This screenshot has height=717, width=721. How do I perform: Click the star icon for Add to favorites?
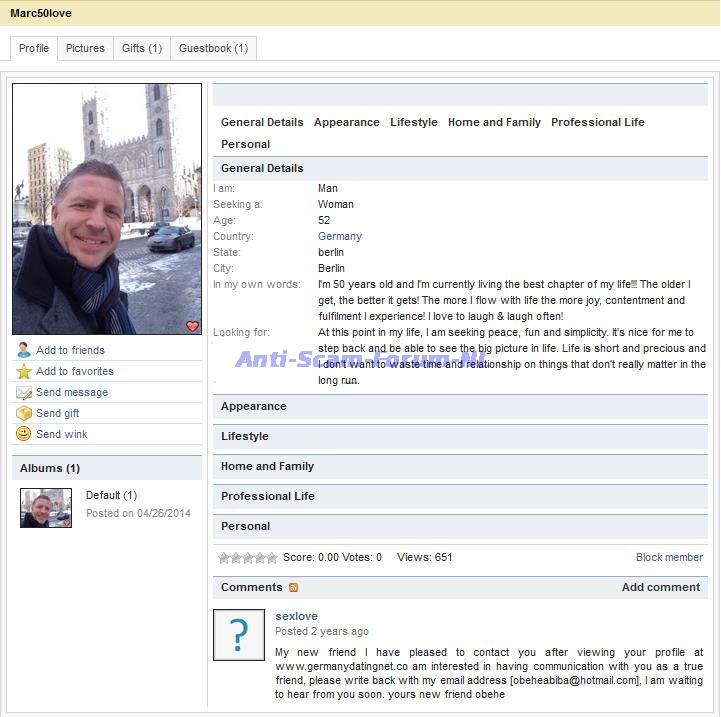[x=24, y=371]
